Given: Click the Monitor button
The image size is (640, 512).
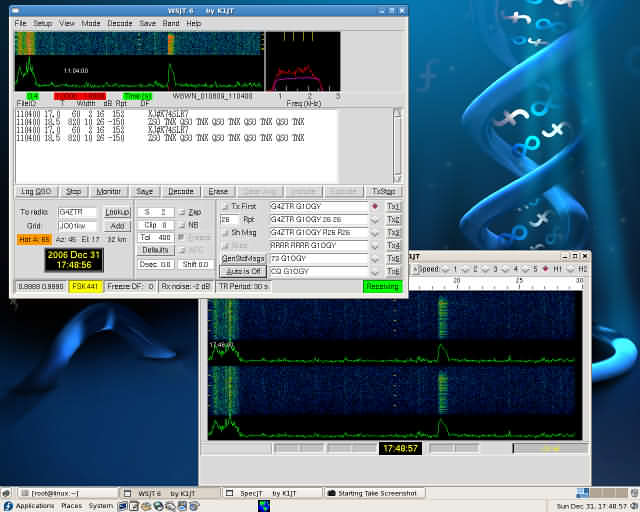Looking at the screenshot, I should [x=108, y=191].
